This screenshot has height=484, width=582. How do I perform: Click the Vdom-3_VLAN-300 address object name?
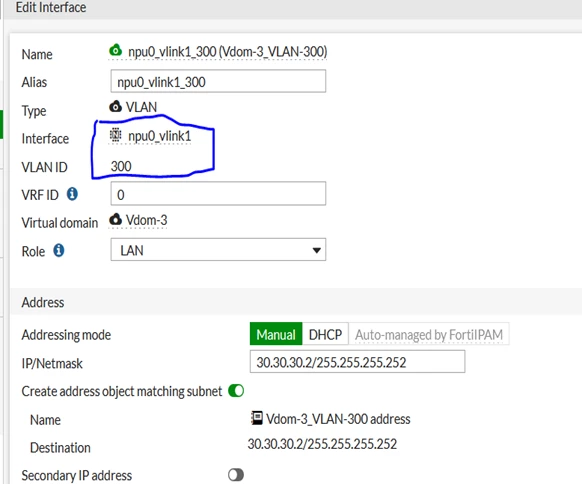pos(338,419)
